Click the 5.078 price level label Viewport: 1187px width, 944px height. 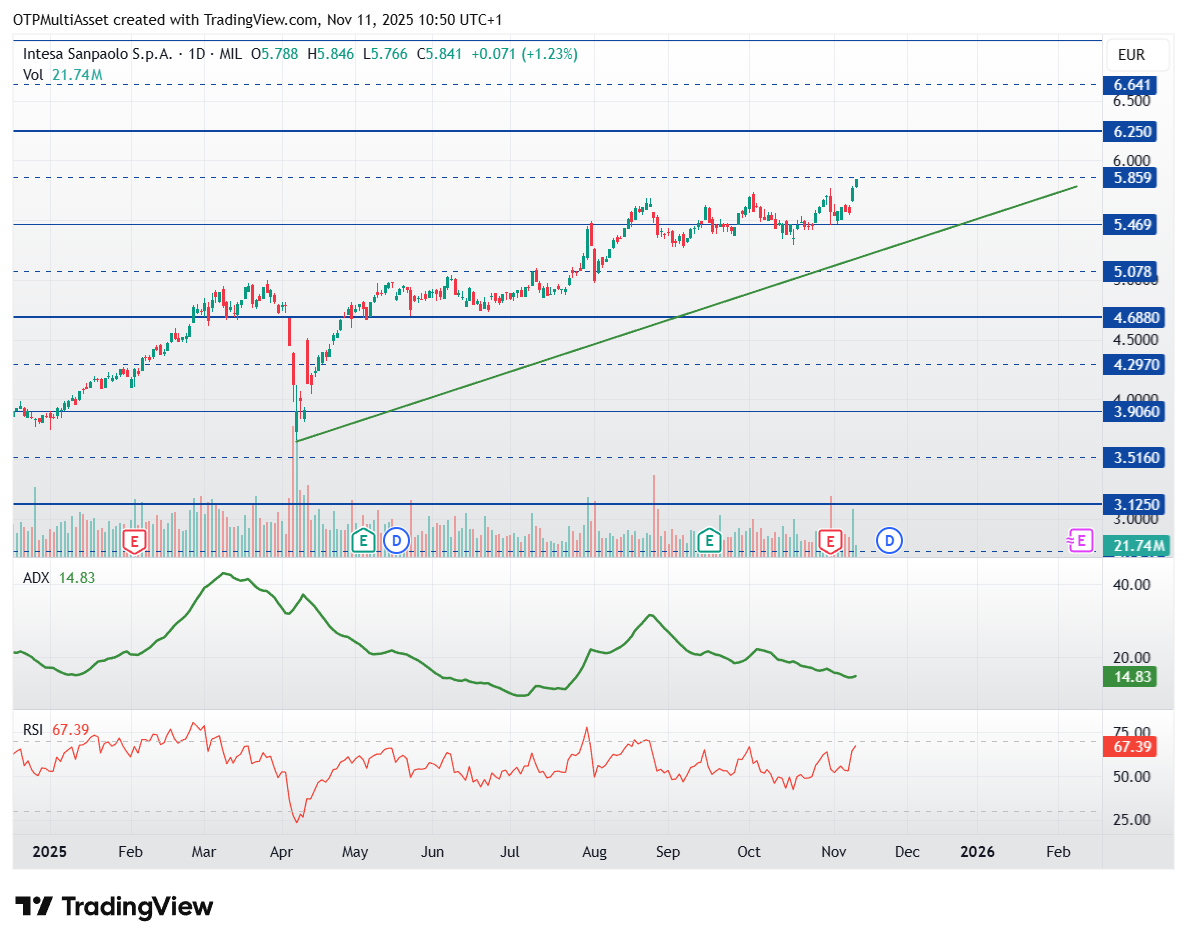(1130, 272)
